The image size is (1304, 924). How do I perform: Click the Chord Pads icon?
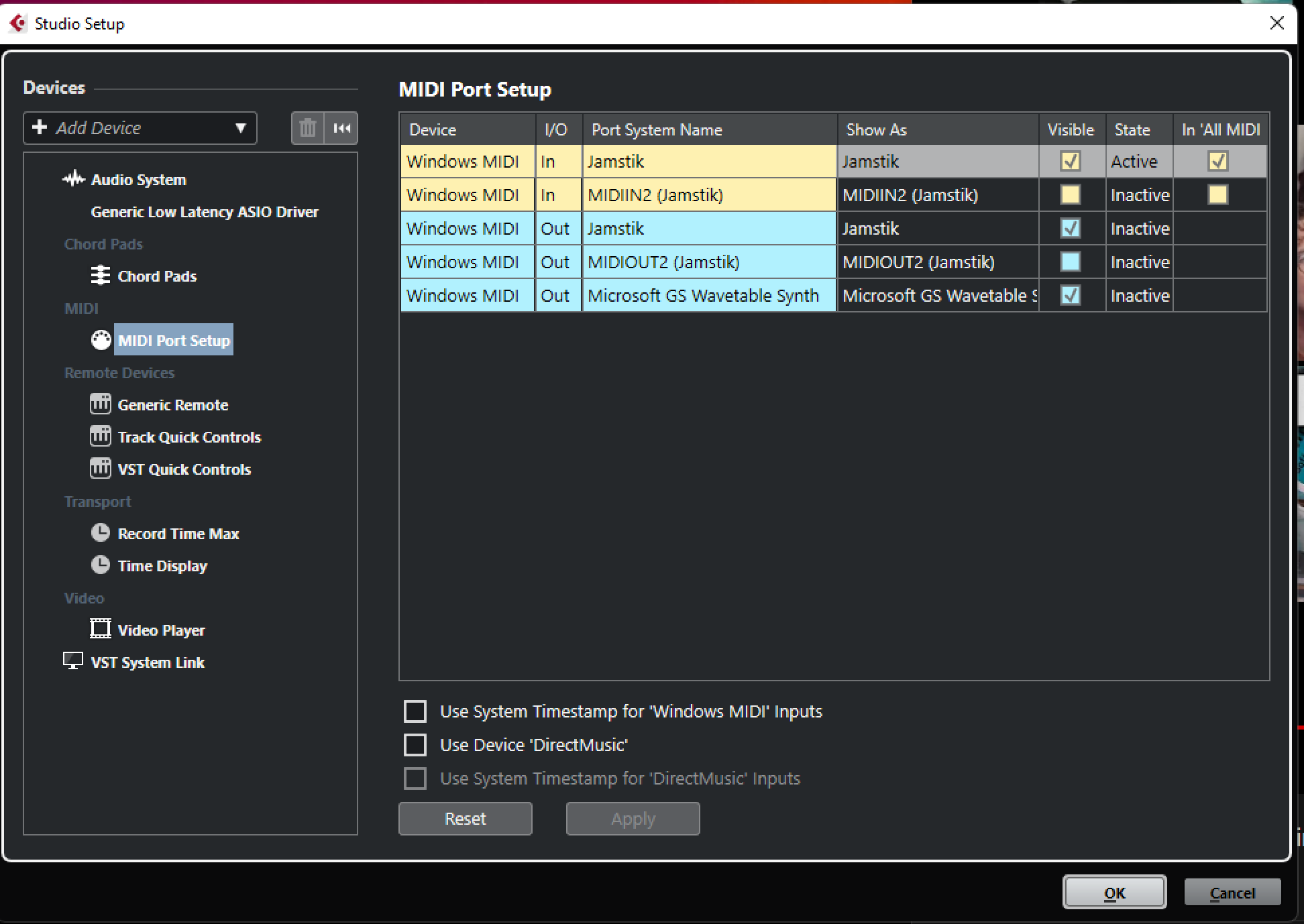pyautogui.click(x=101, y=276)
